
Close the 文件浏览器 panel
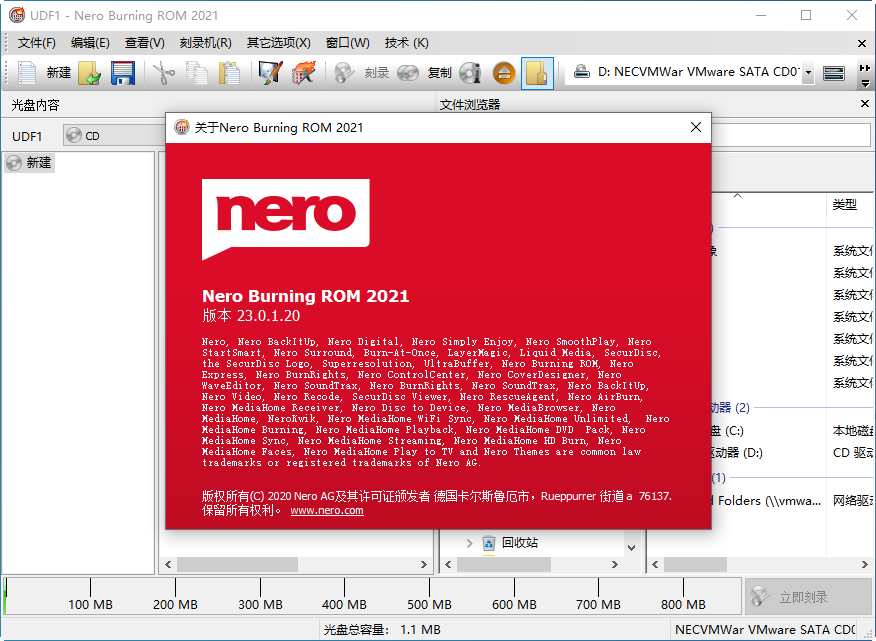865,104
